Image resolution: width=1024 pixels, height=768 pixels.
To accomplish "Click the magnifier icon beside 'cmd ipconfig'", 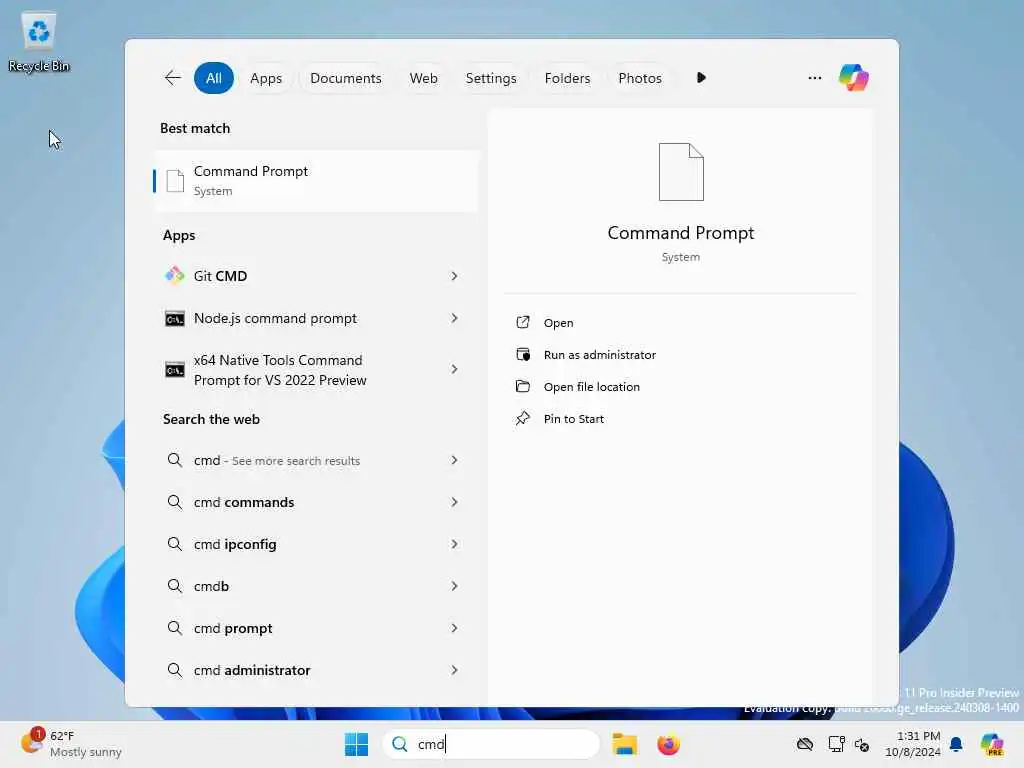I will click(x=174, y=543).
